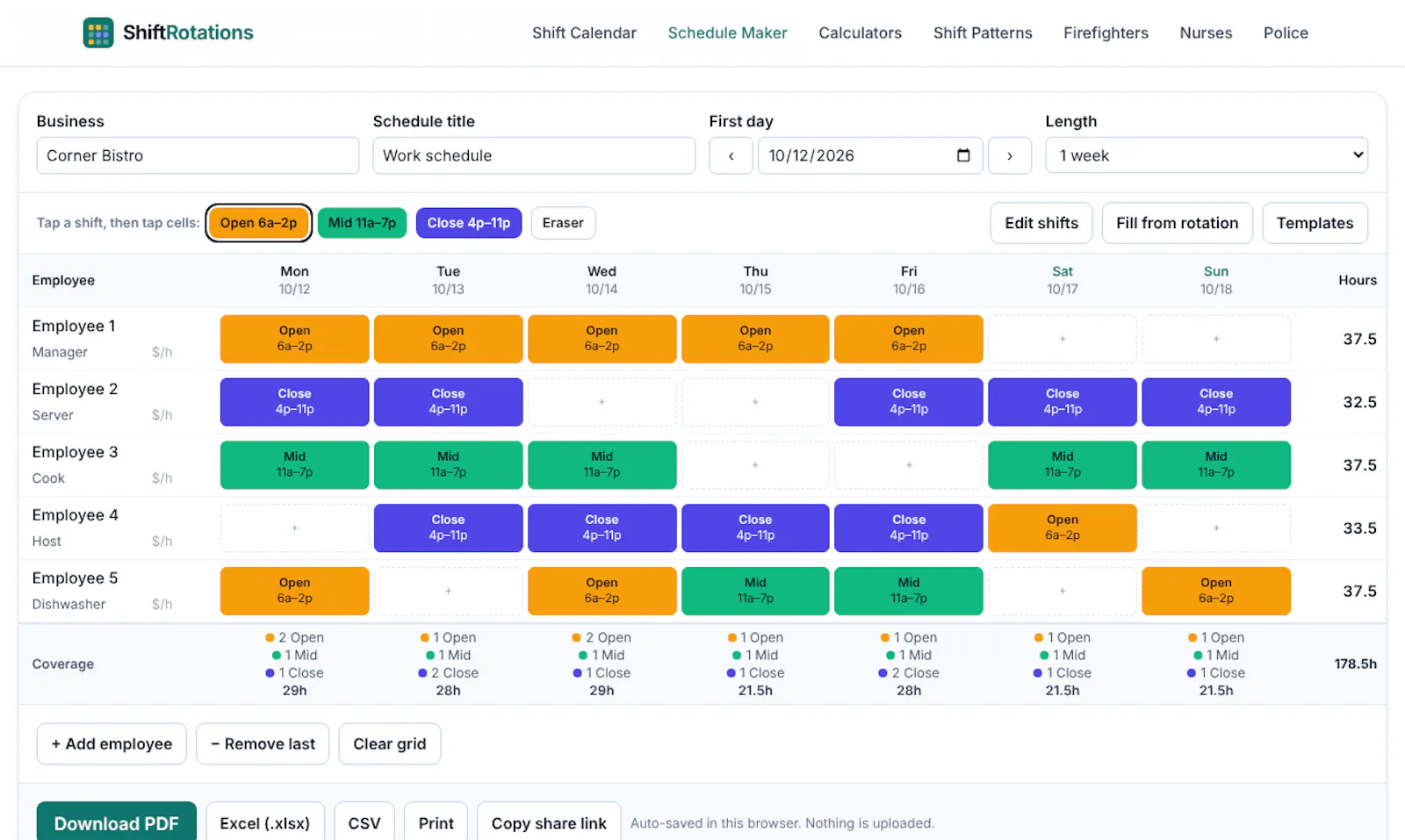
Task: Click the plus in Employee 3 Thursday cell
Action: click(755, 464)
